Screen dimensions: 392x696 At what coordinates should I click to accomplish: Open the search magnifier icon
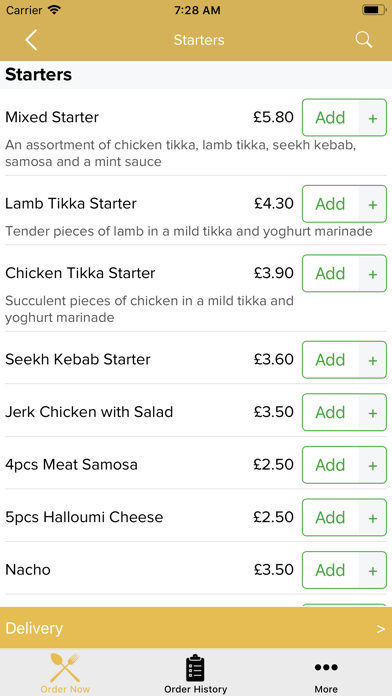[x=364, y=40]
